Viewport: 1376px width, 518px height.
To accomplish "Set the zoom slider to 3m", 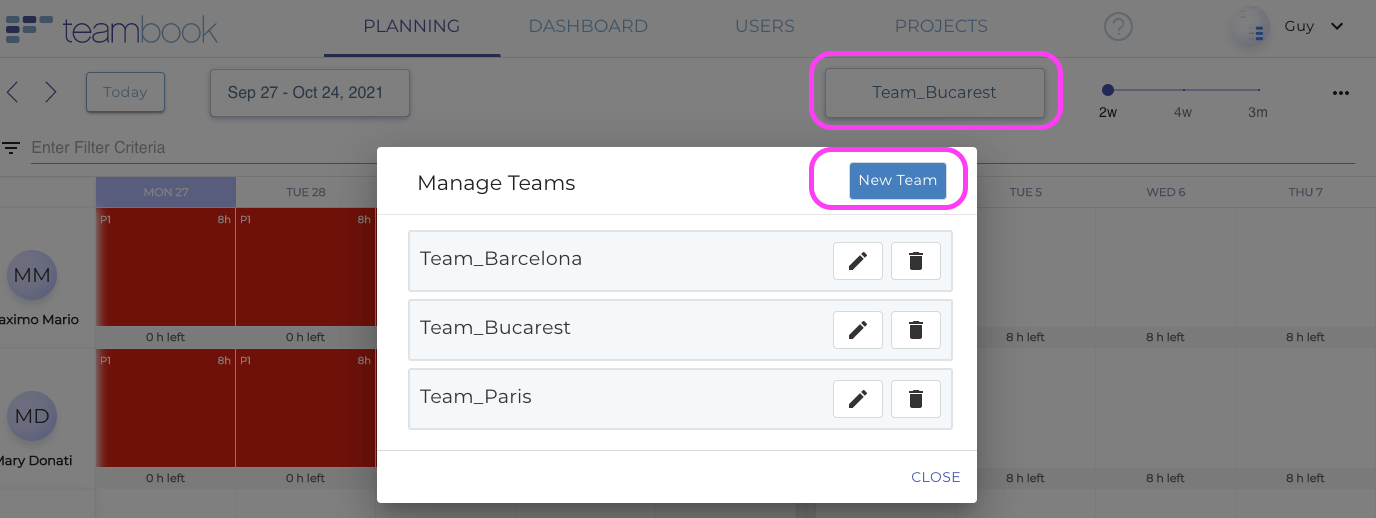I will click(1258, 91).
